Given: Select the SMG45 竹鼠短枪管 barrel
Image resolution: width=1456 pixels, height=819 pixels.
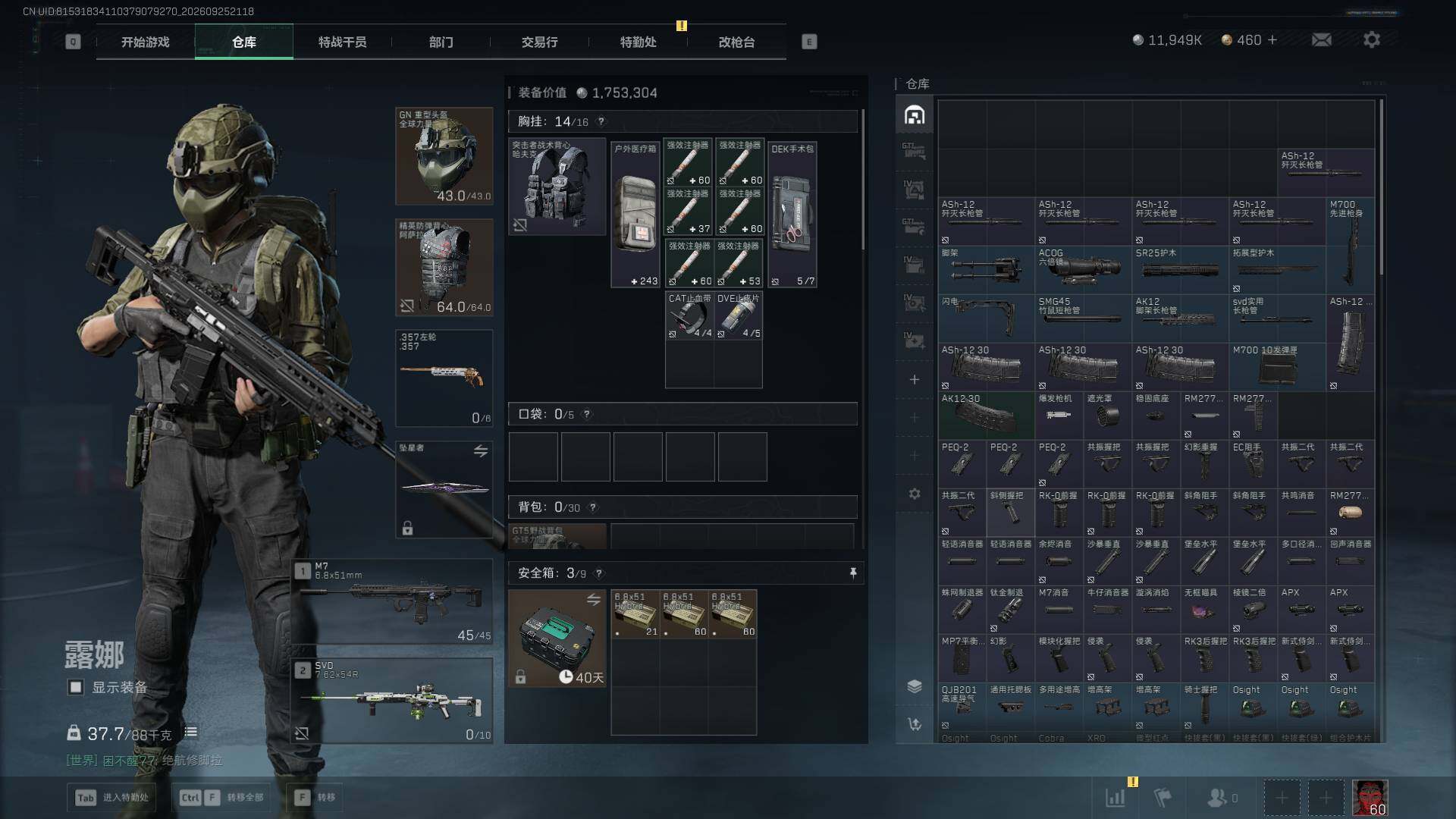Looking at the screenshot, I should pos(1084,318).
